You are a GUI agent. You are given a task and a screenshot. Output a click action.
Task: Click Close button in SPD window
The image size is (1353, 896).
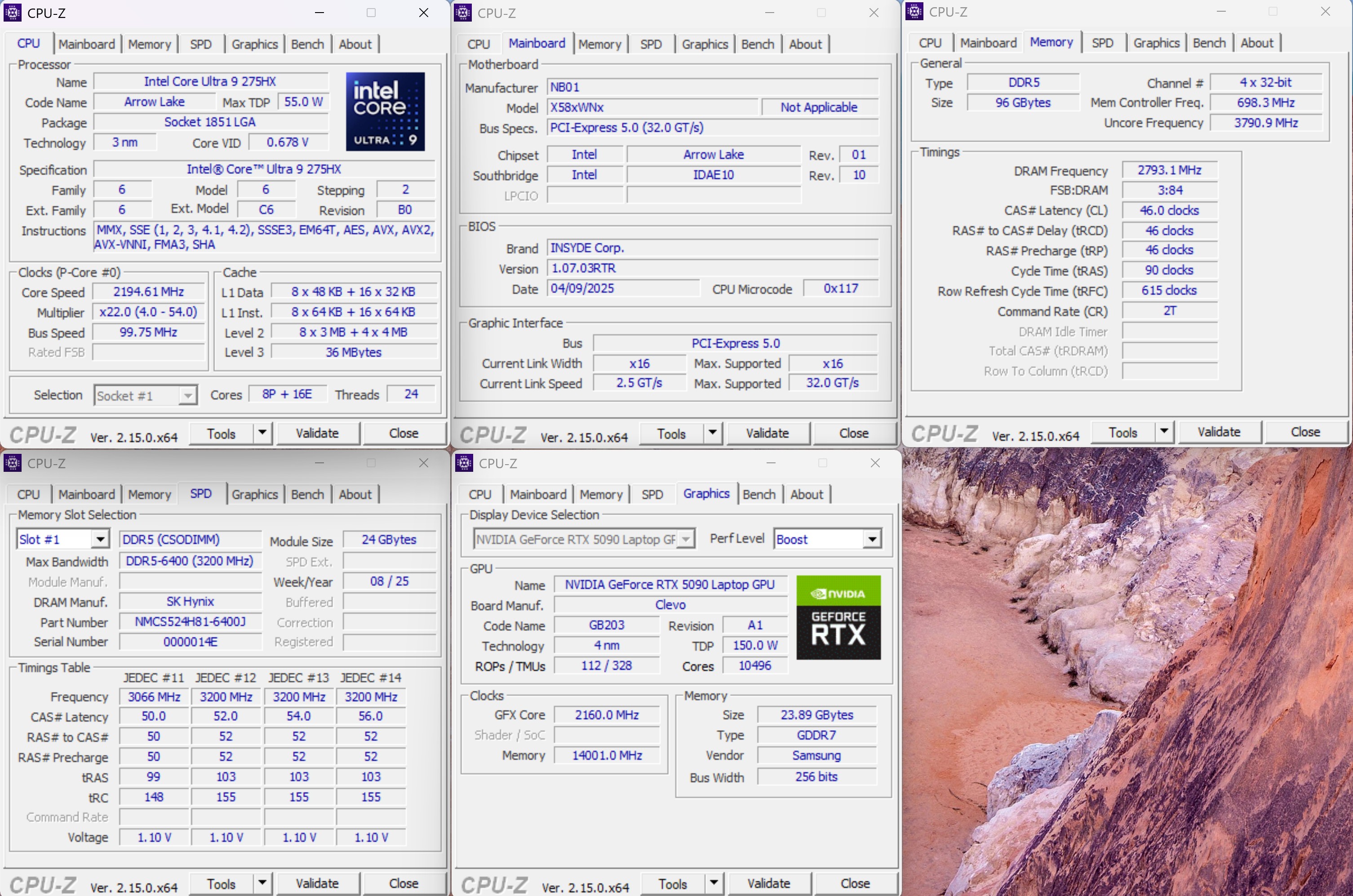click(x=404, y=883)
